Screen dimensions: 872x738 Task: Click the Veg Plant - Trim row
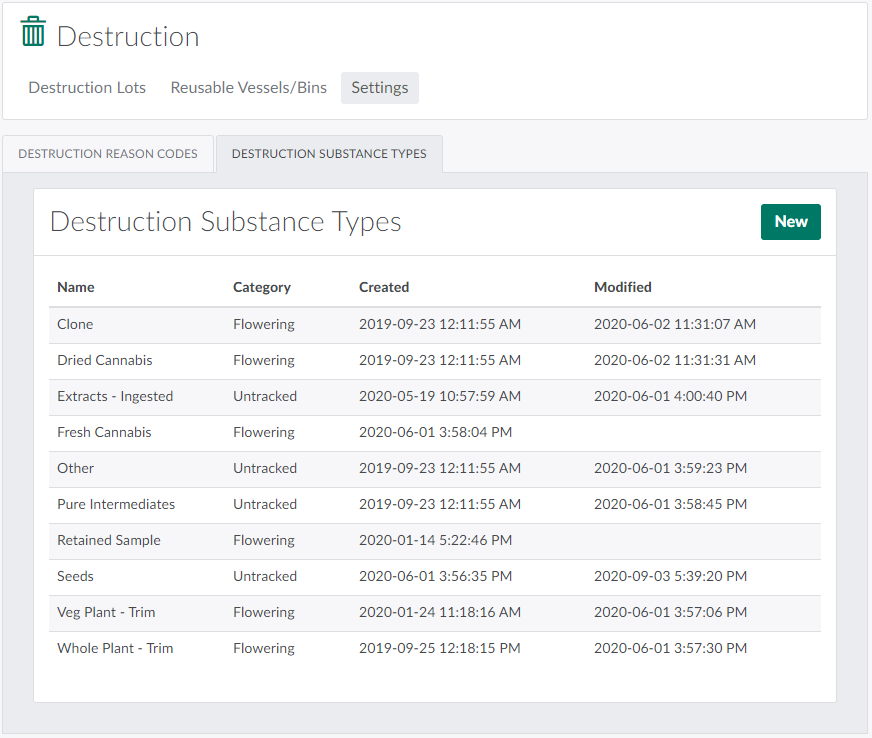[106, 613]
